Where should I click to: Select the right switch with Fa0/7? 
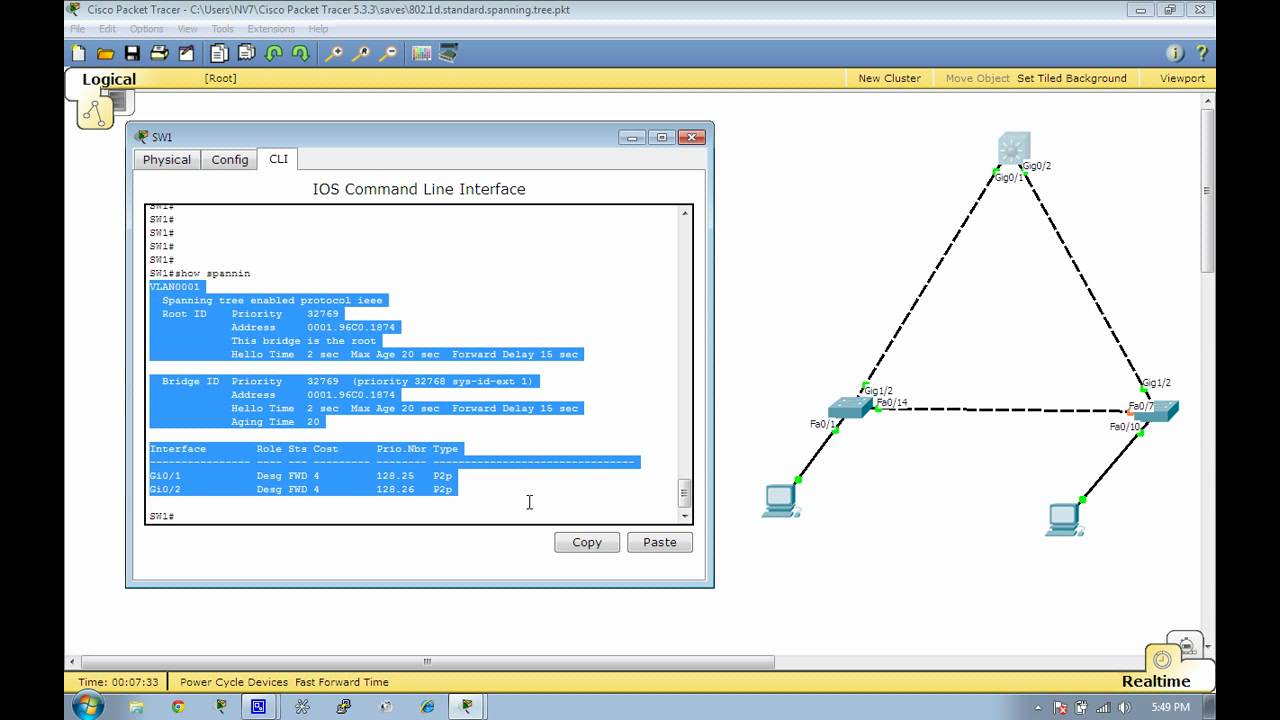pyautogui.click(x=1157, y=410)
